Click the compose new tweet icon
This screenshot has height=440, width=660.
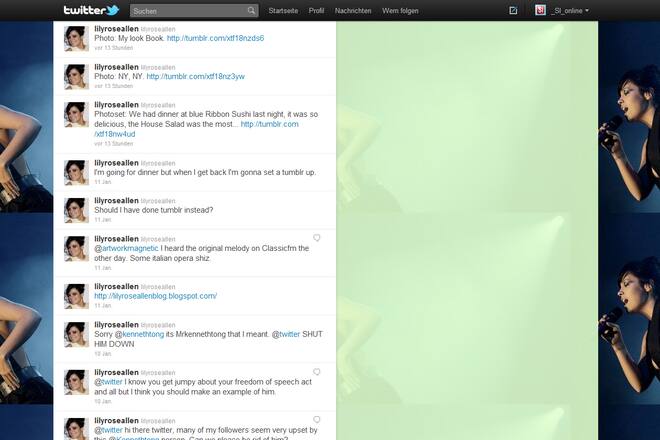(513, 11)
